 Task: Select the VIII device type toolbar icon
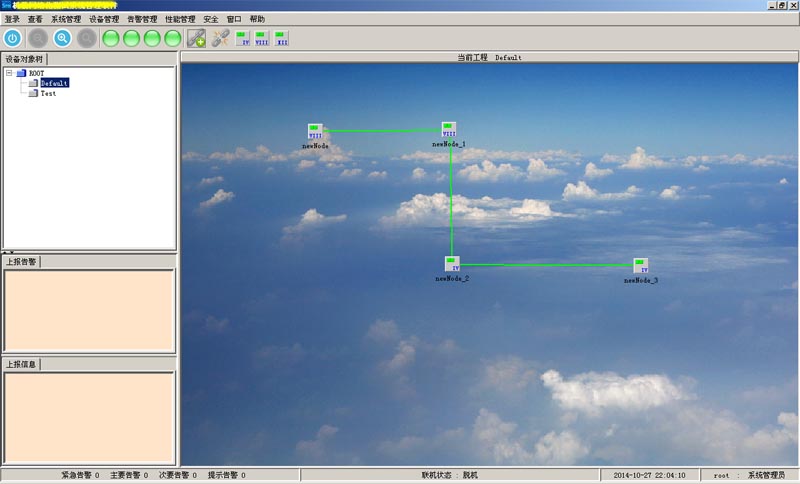[262, 39]
